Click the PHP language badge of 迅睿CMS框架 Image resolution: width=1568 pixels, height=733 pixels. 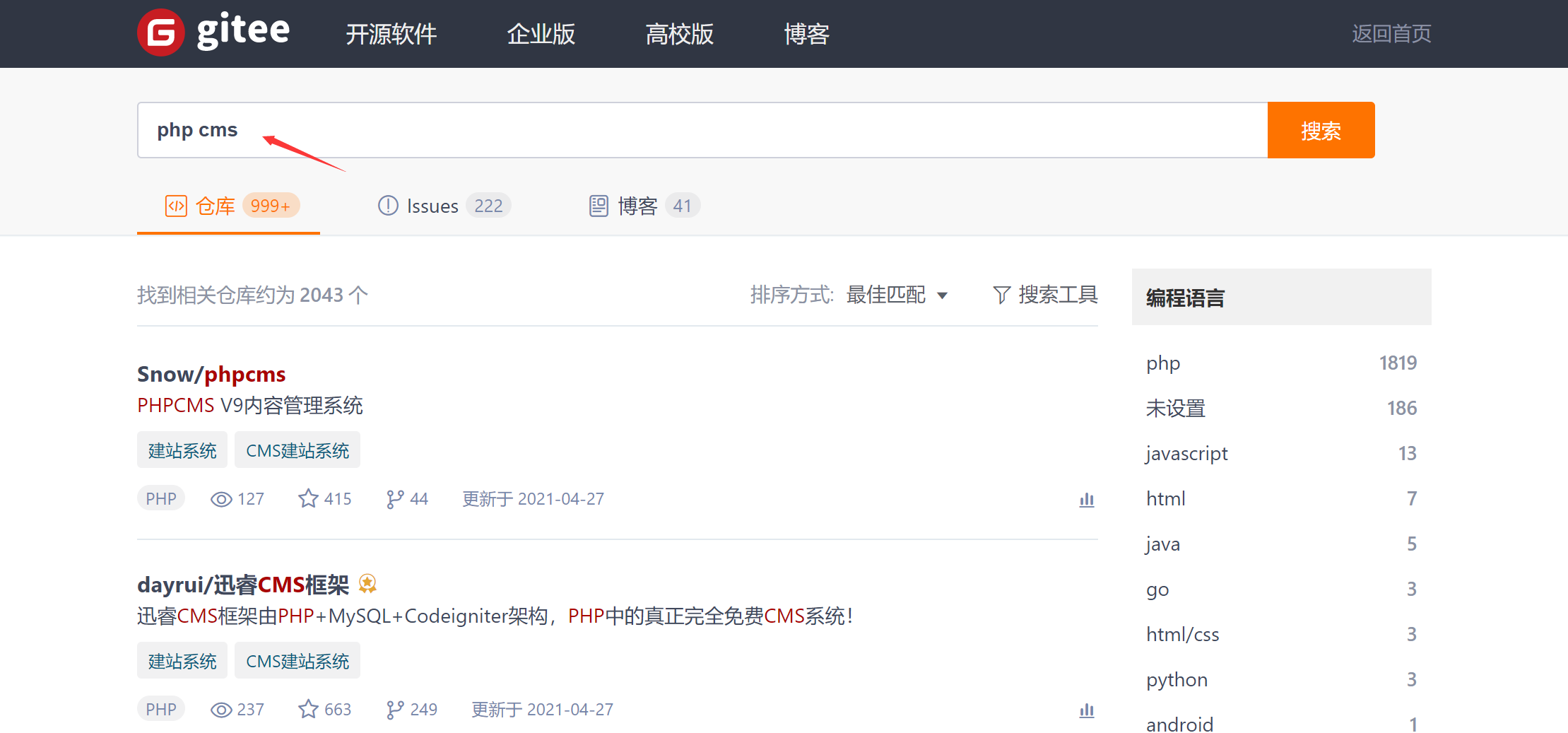(x=161, y=709)
